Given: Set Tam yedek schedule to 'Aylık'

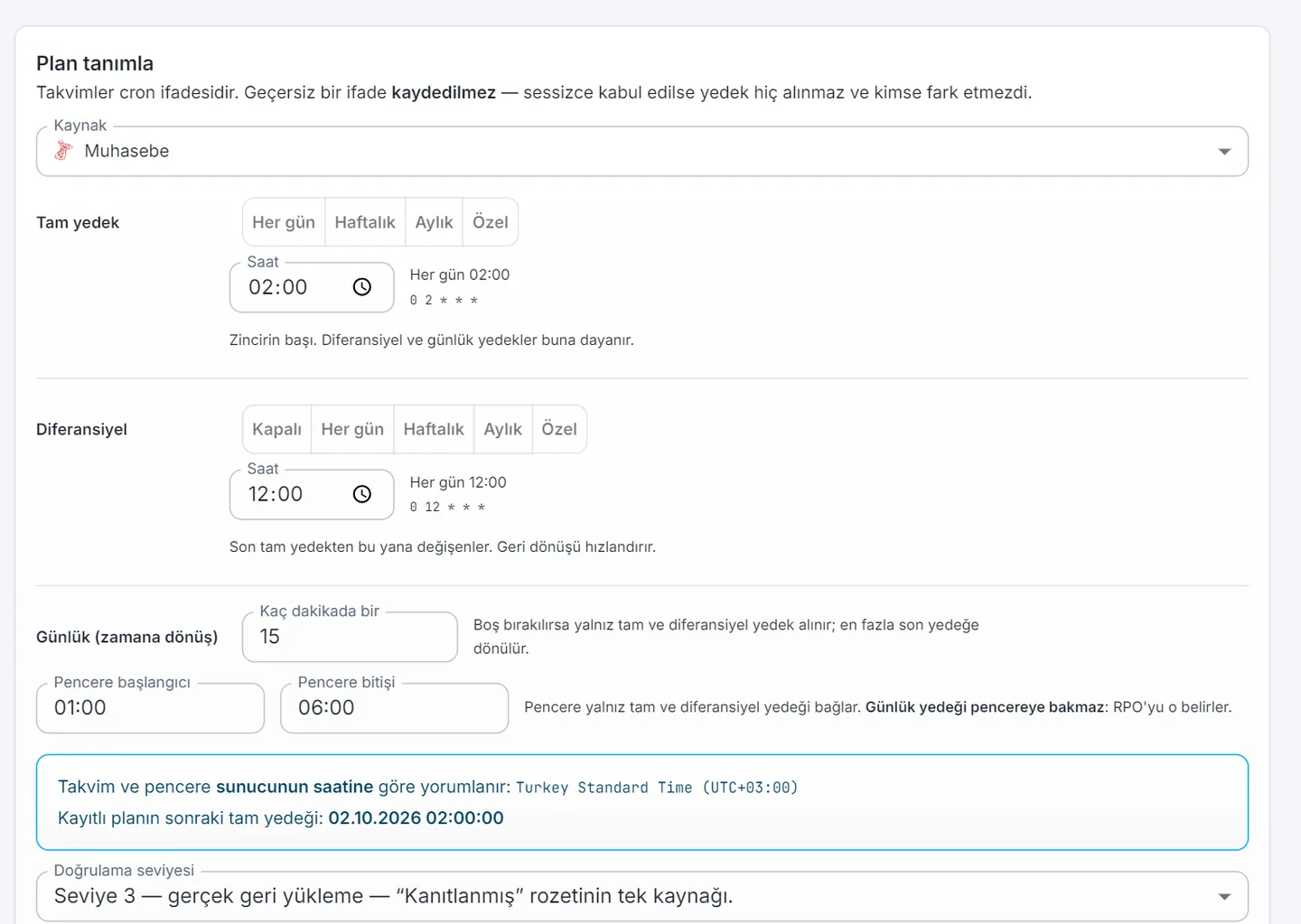Looking at the screenshot, I should (434, 222).
